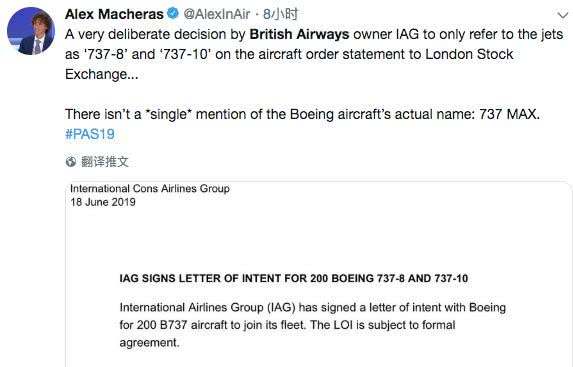Click the tweet line mentioning London Stock Exchange
Screen dimensions: 573x367
coord(289,54)
